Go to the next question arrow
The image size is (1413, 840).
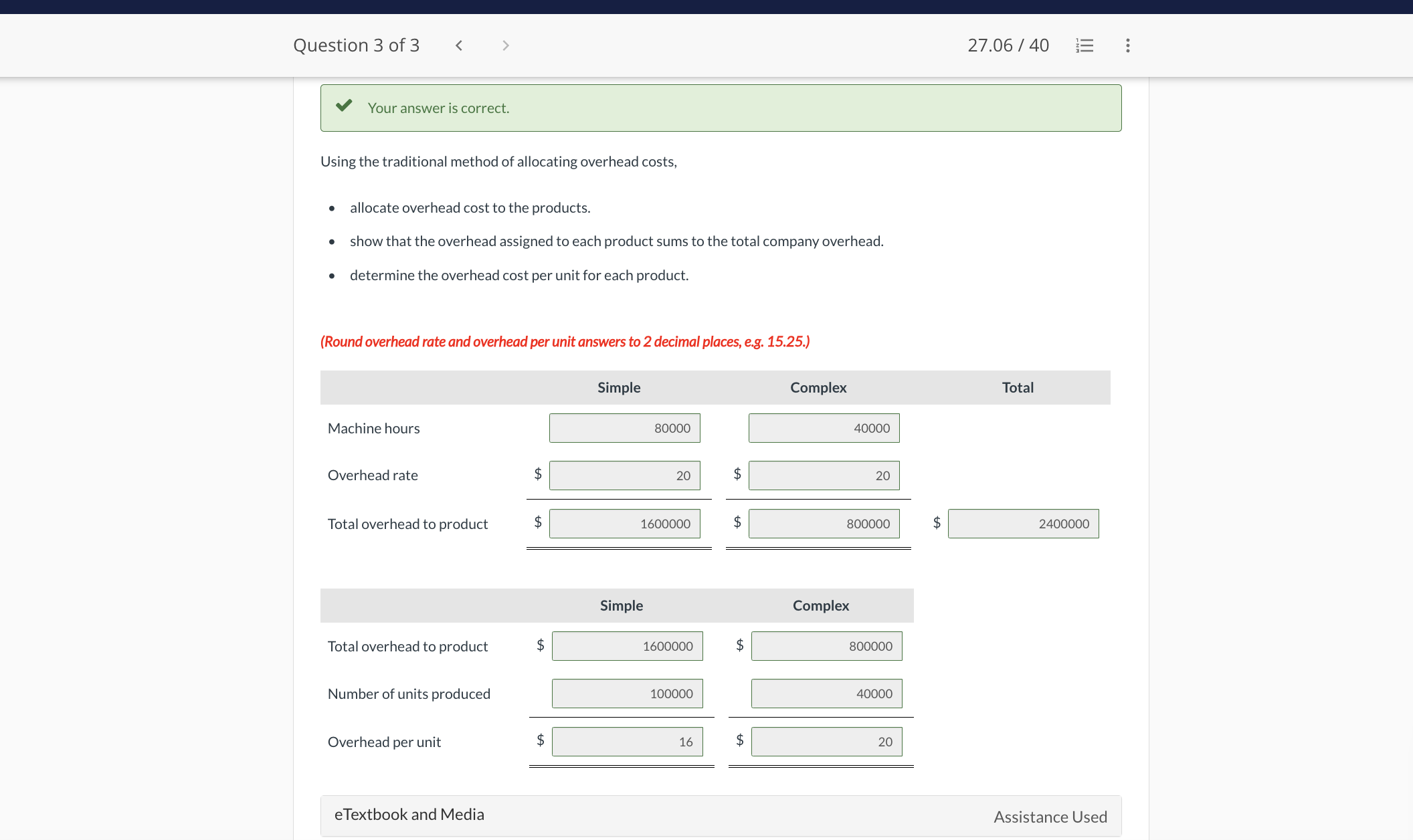tap(506, 45)
